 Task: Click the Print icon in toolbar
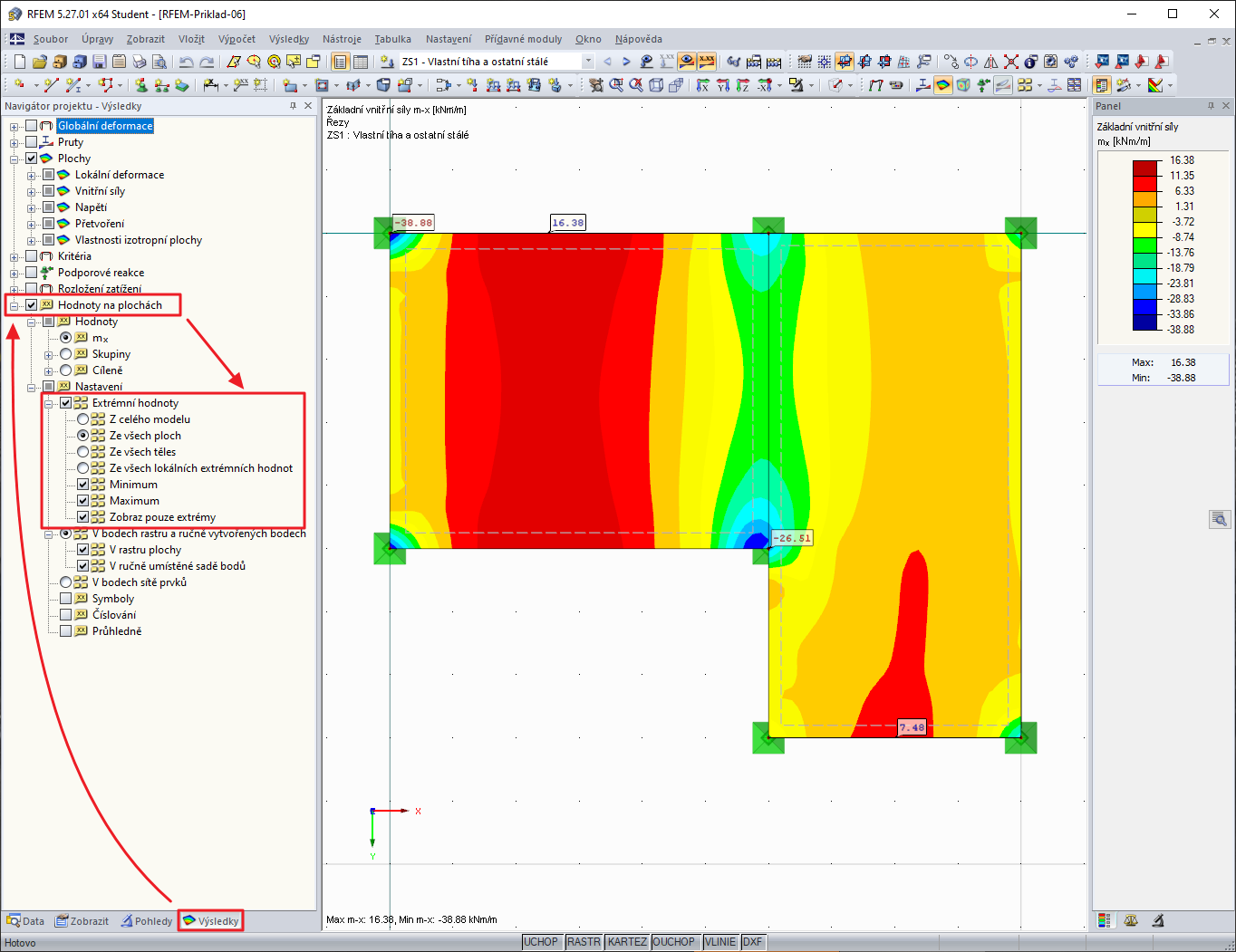click(x=140, y=62)
